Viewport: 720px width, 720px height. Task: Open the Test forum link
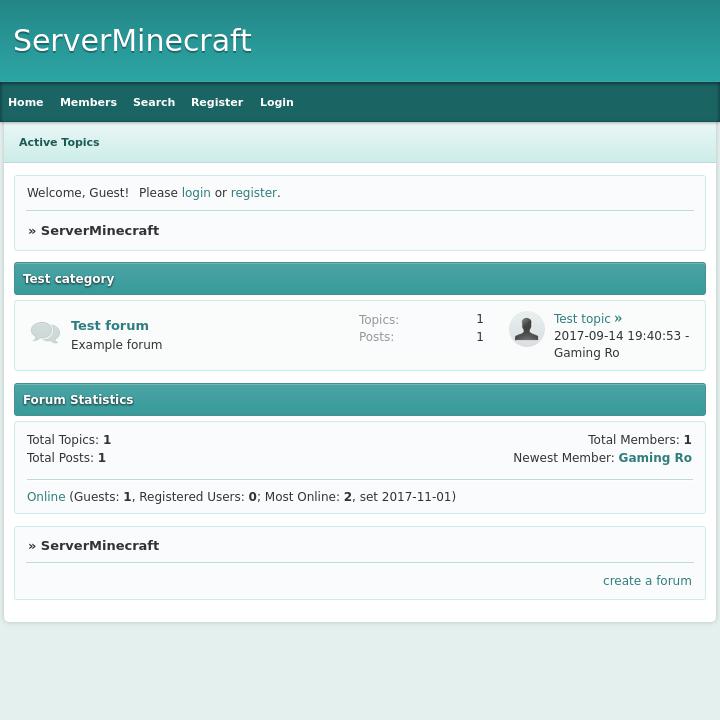[110, 325]
